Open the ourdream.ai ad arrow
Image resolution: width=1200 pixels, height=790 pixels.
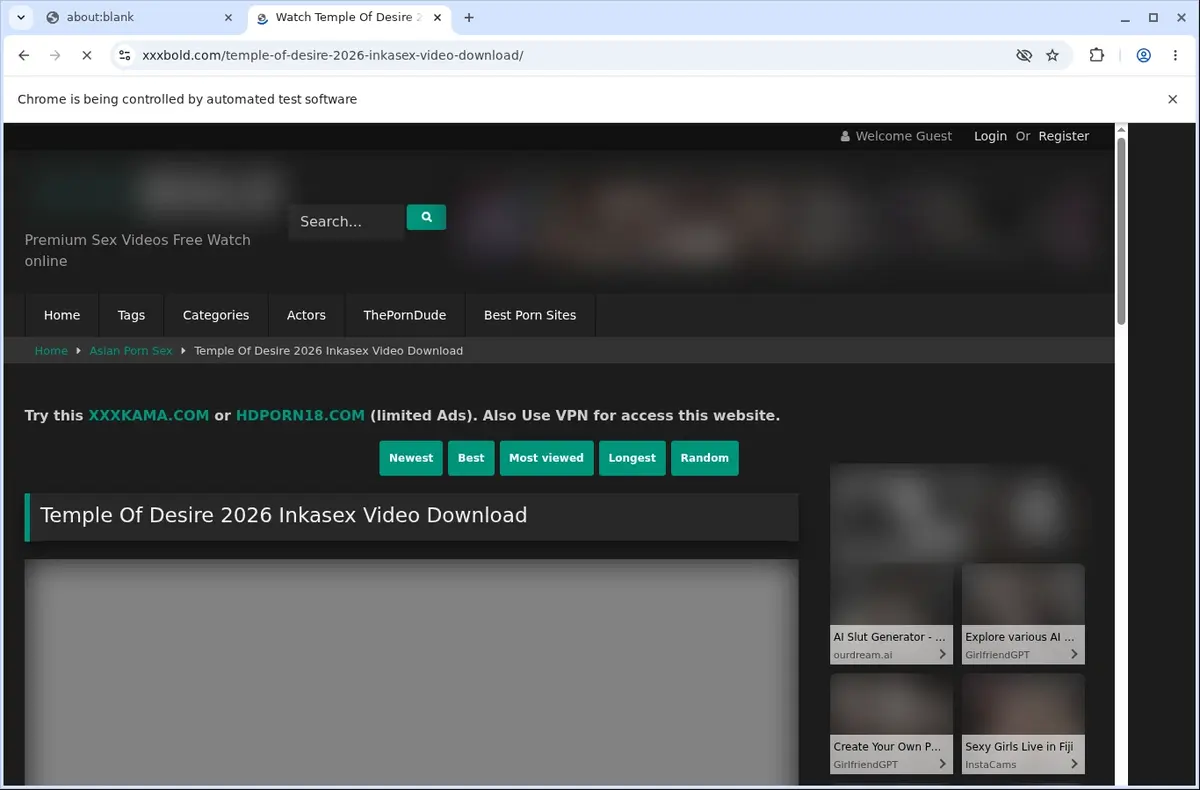pyautogui.click(x=943, y=655)
